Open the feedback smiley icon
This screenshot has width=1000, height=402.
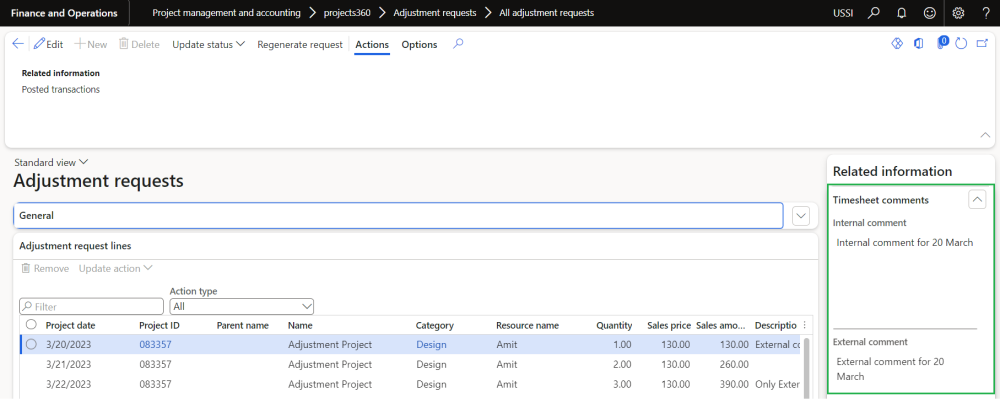[x=930, y=13]
